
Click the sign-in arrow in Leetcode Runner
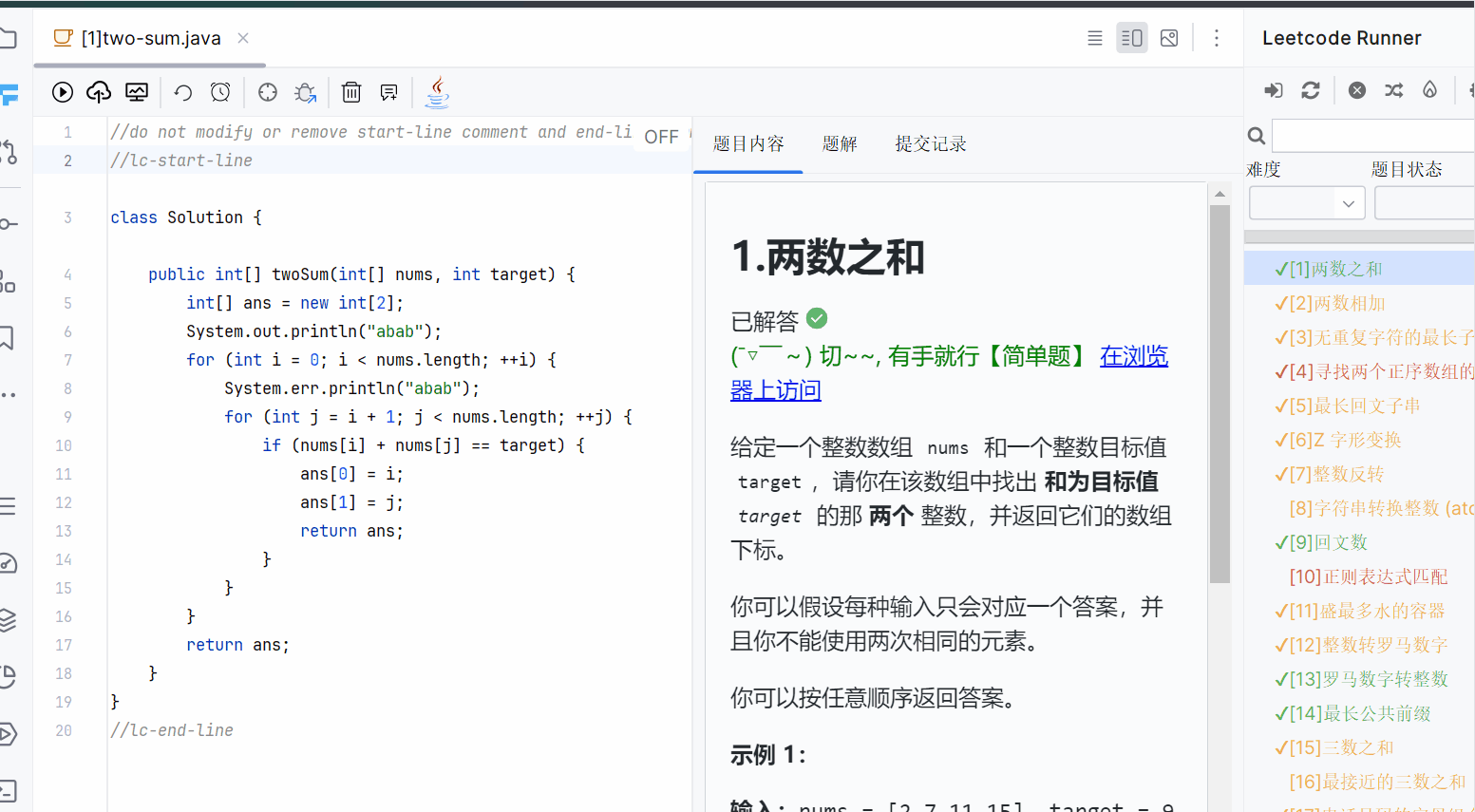(x=1274, y=90)
